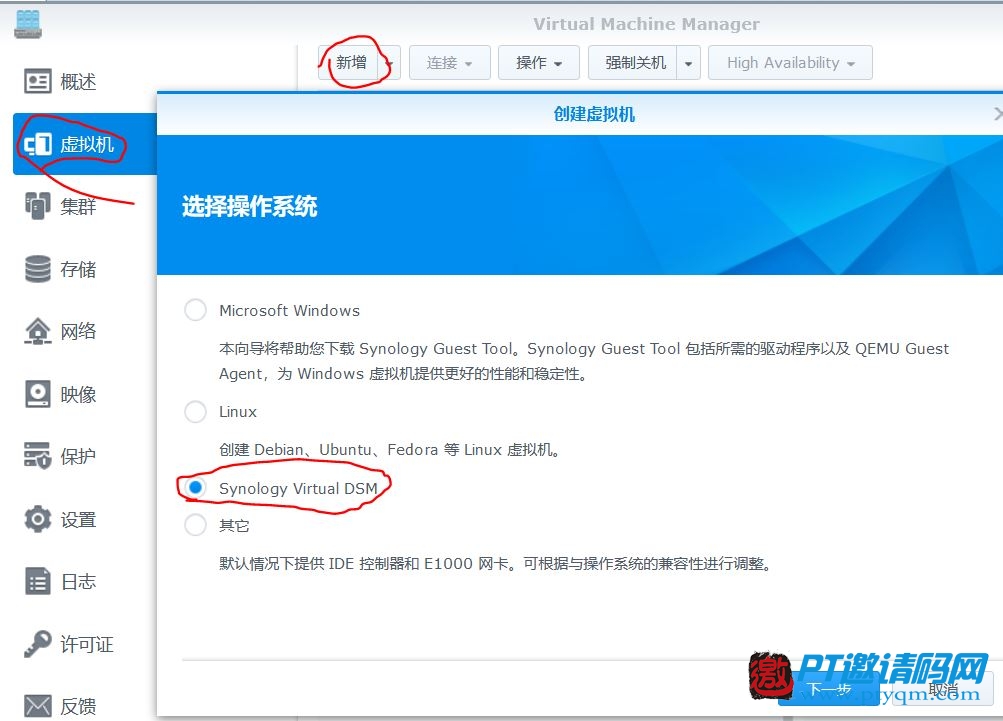This screenshot has width=1003, height=721.
Task: Click the 反馈 envelope icon
Action: pyautogui.click(x=38, y=706)
